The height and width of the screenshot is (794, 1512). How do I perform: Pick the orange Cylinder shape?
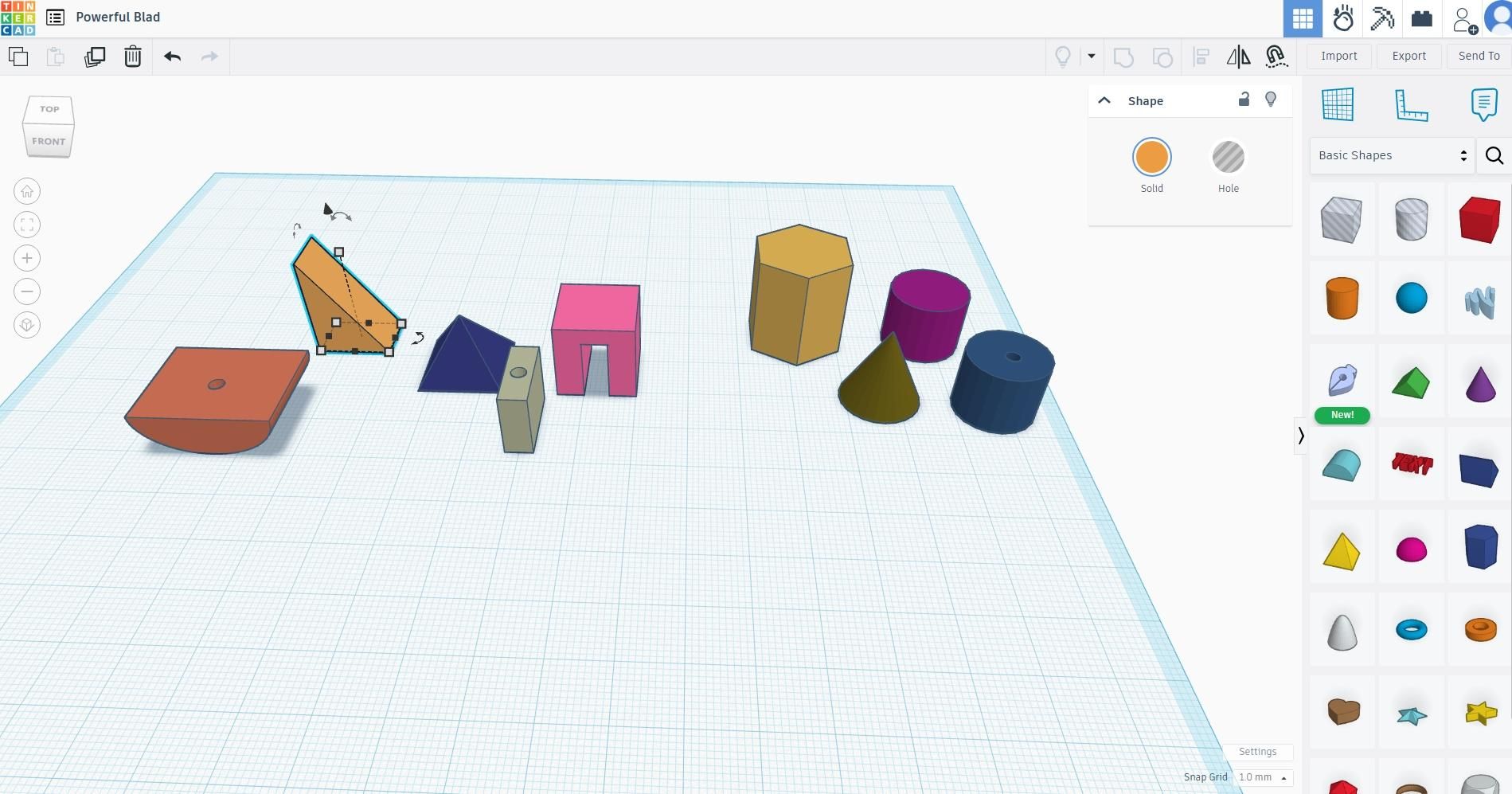pyautogui.click(x=1342, y=299)
